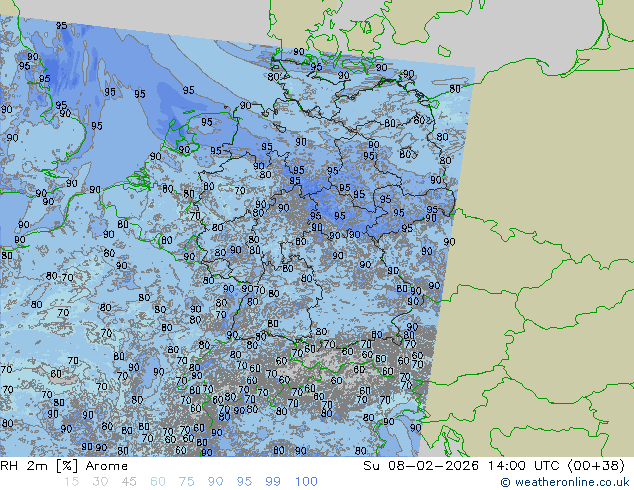Select legend value 100
Viewport: 634px width, 490px height.
tap(306, 482)
